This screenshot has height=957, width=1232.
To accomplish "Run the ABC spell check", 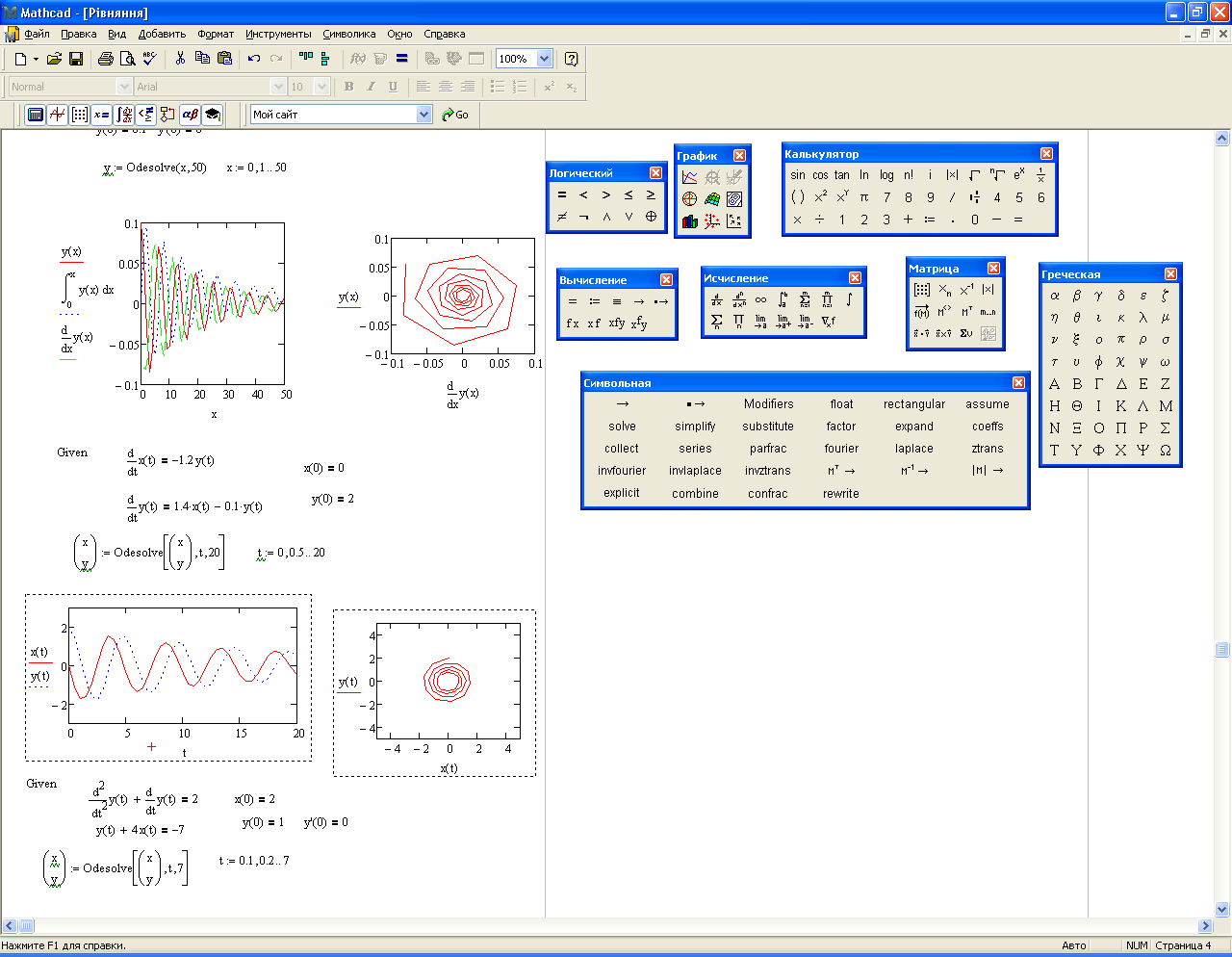I will point(149,59).
